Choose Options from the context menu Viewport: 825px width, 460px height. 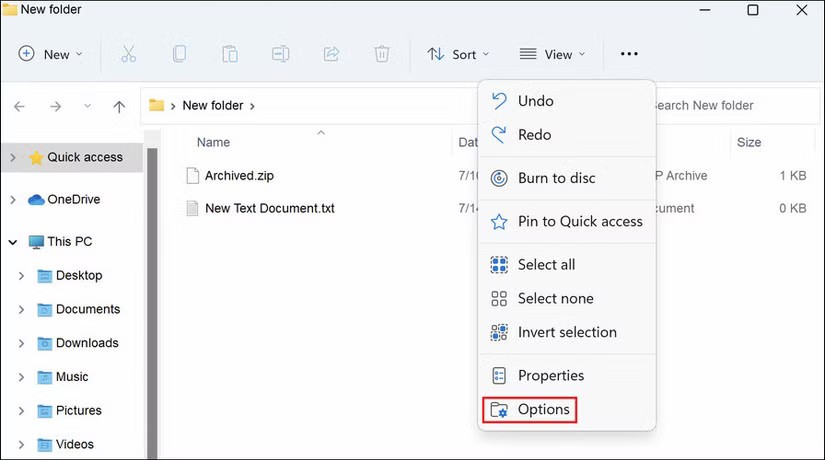pyautogui.click(x=543, y=409)
